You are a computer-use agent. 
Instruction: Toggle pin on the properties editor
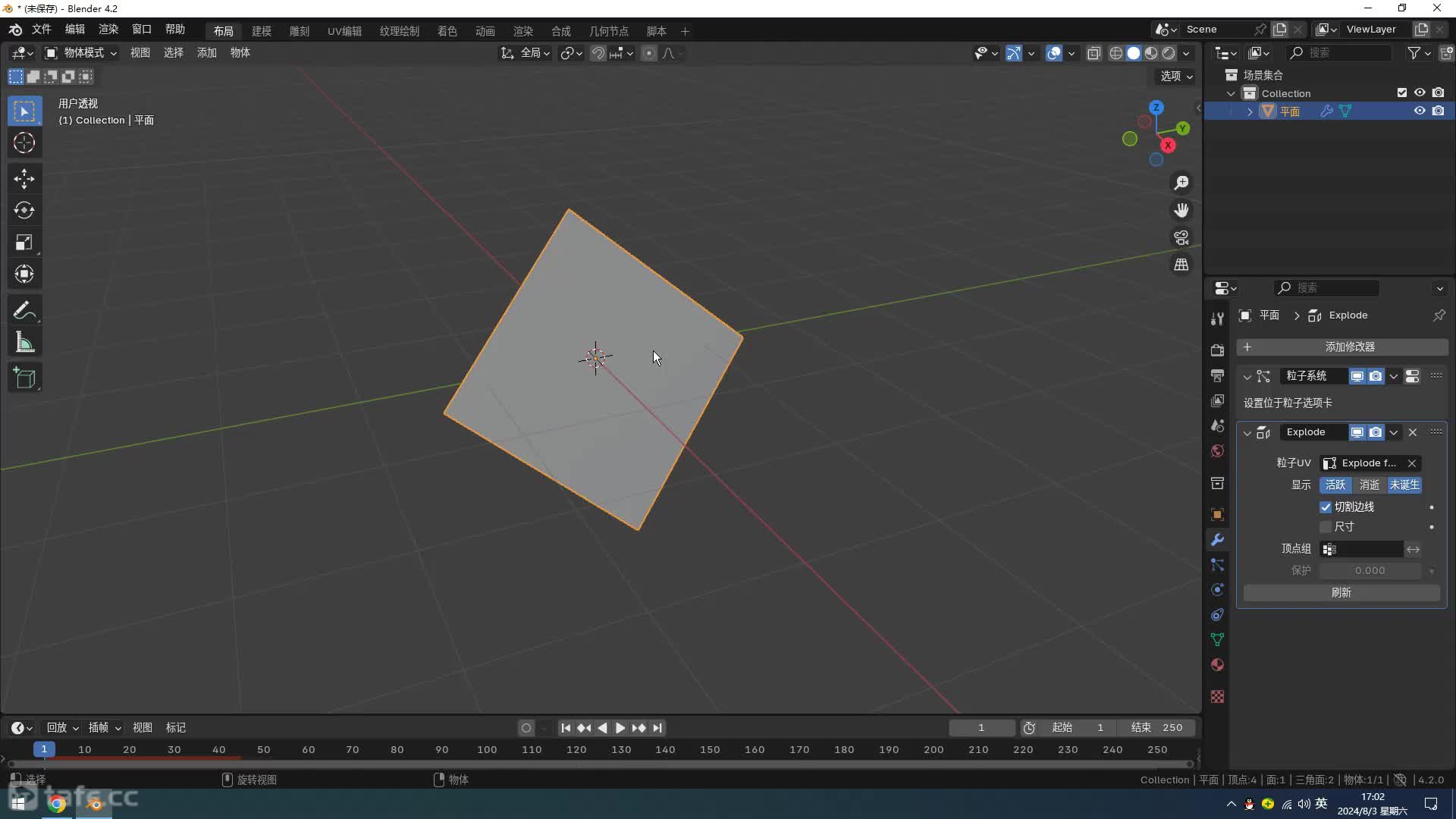pyautogui.click(x=1439, y=315)
